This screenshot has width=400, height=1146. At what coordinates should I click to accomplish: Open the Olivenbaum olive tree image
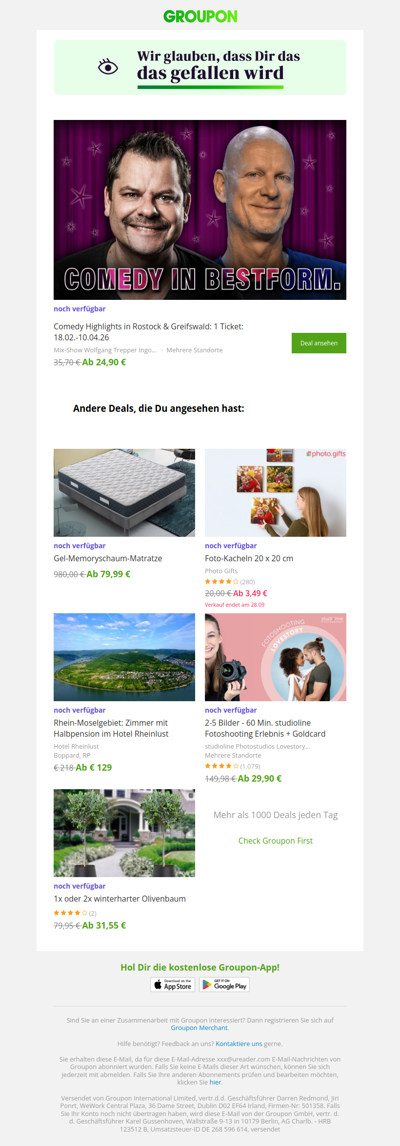pos(124,832)
